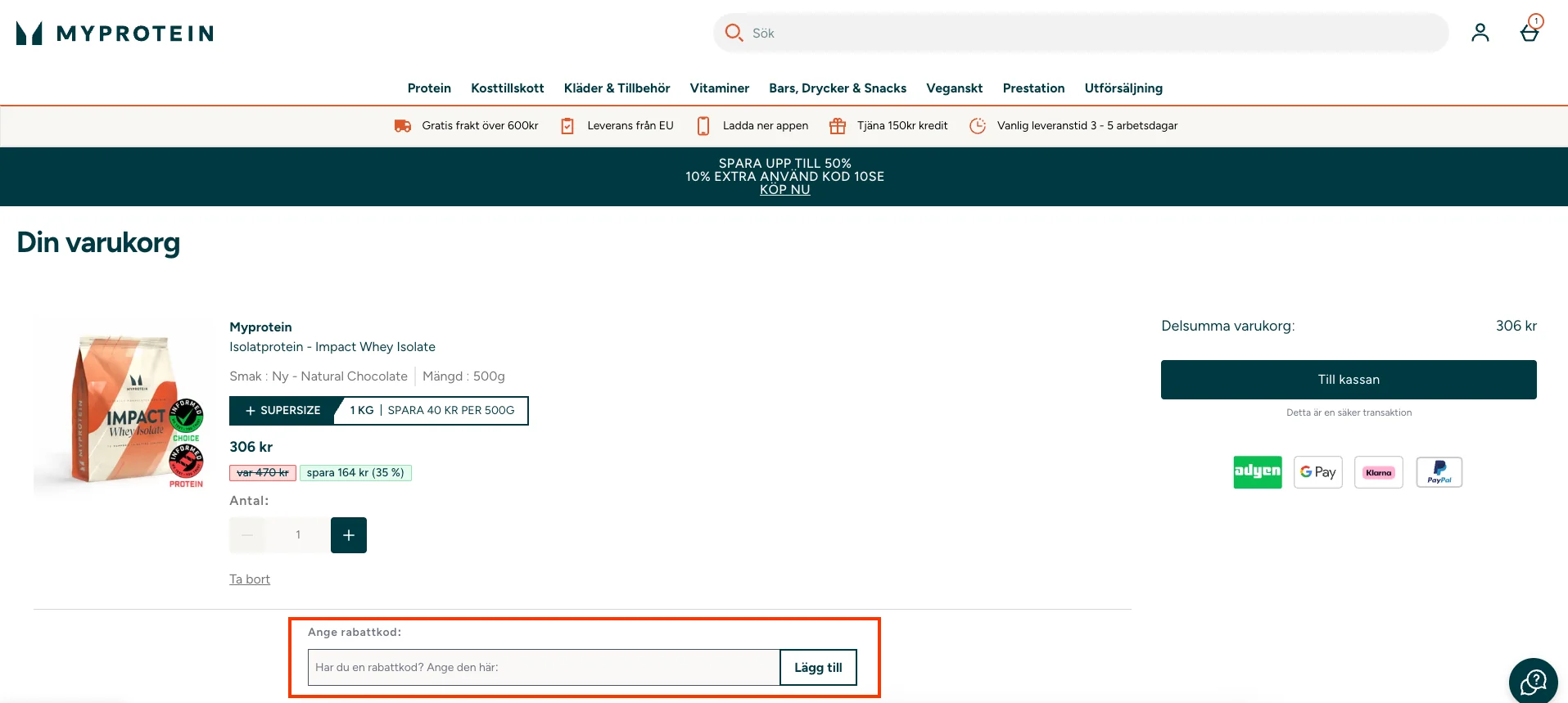The width and height of the screenshot is (1568, 703).
Task: Open the live chat help bubble
Action: tap(1533, 681)
